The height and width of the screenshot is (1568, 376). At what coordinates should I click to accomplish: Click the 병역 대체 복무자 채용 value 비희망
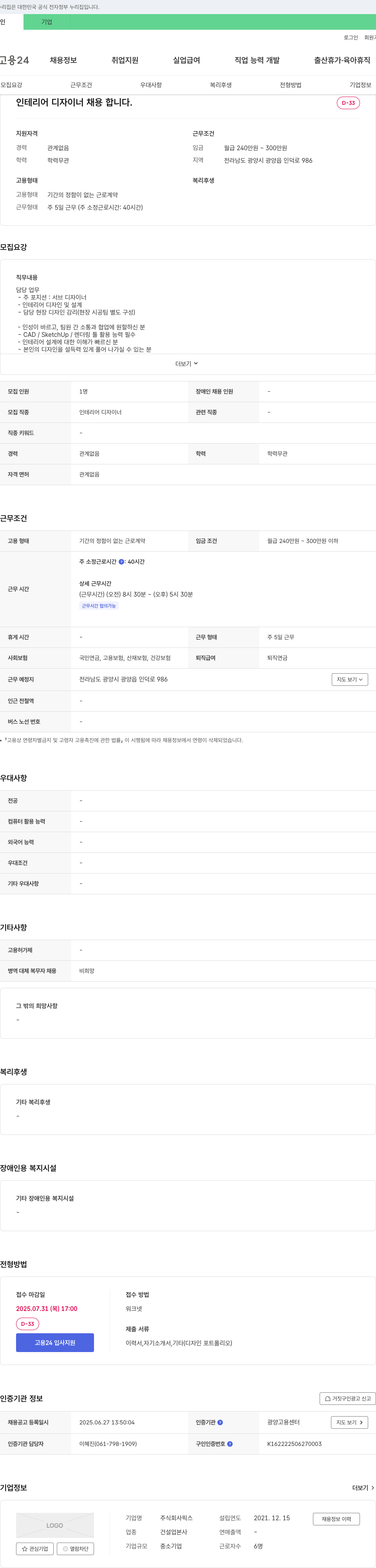87,971
